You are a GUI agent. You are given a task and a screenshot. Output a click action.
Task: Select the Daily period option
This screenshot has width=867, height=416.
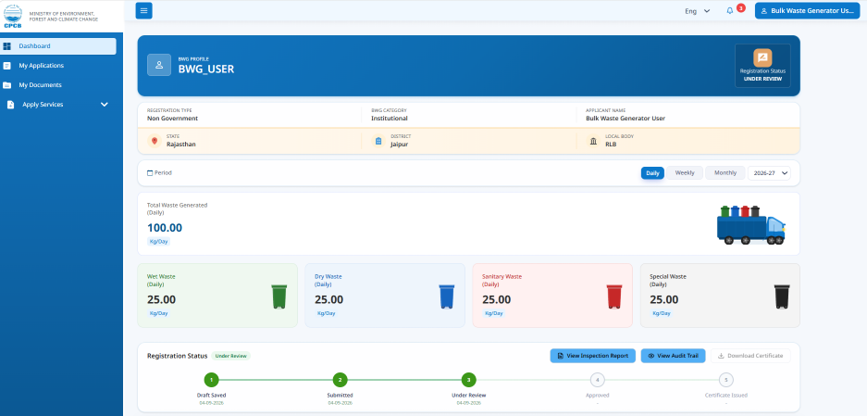pyautogui.click(x=652, y=173)
